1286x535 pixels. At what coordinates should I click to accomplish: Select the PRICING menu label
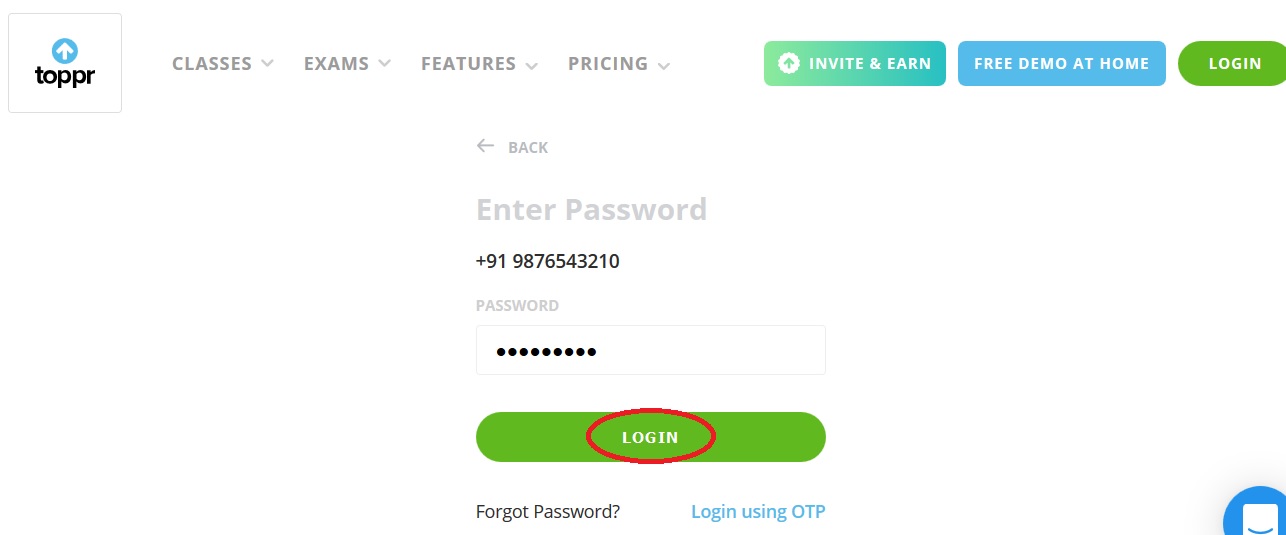pyautogui.click(x=608, y=64)
